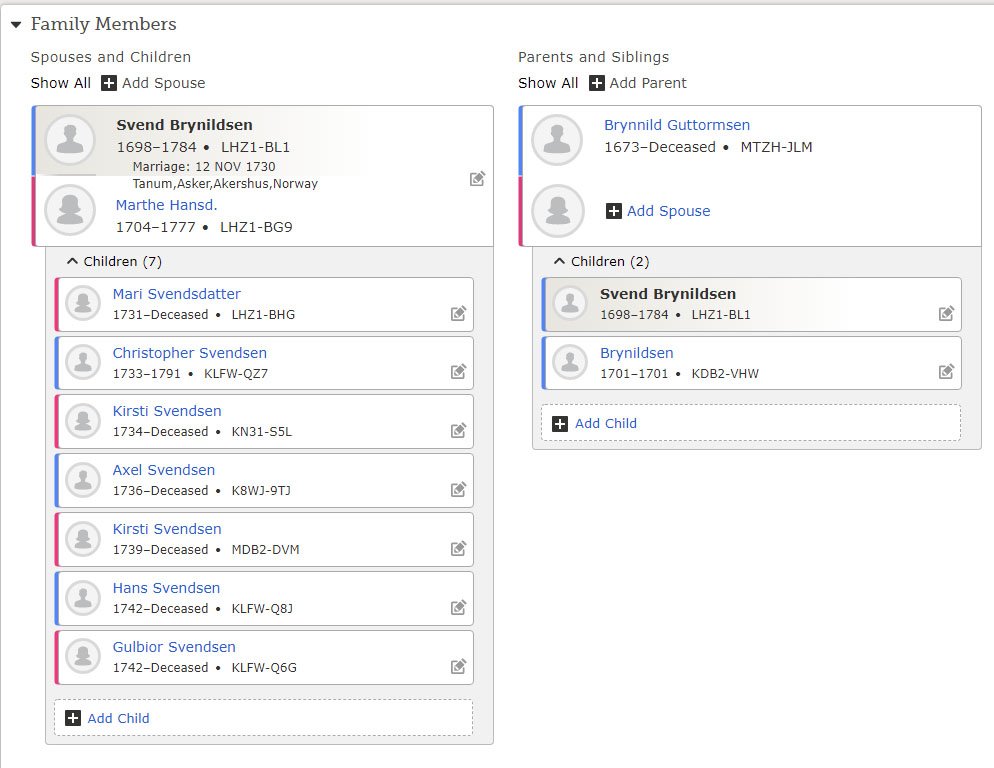Add spouse for Brynnild Guttormsen
994x768 pixels.
click(x=658, y=211)
